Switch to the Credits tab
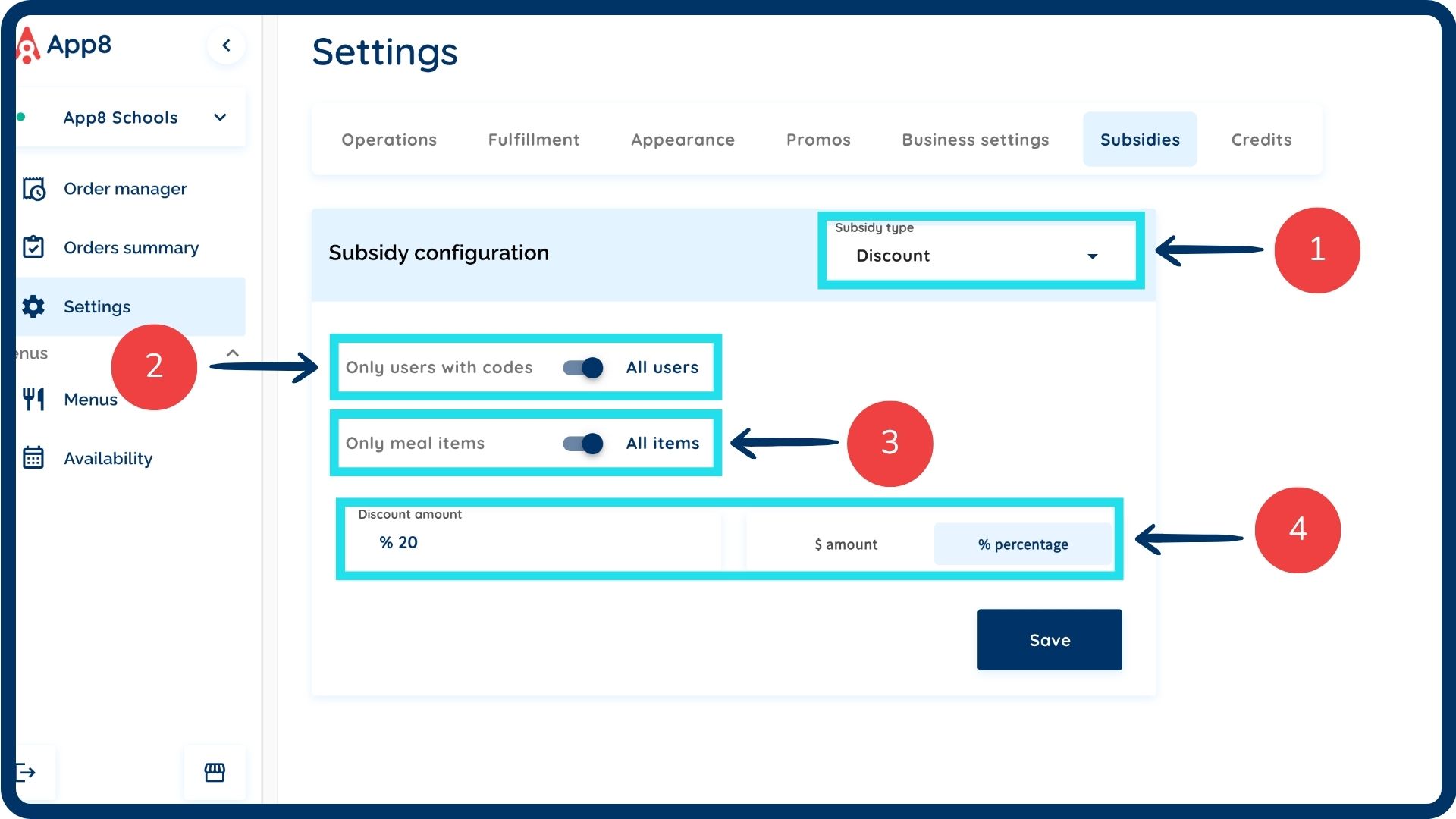 pyautogui.click(x=1260, y=140)
